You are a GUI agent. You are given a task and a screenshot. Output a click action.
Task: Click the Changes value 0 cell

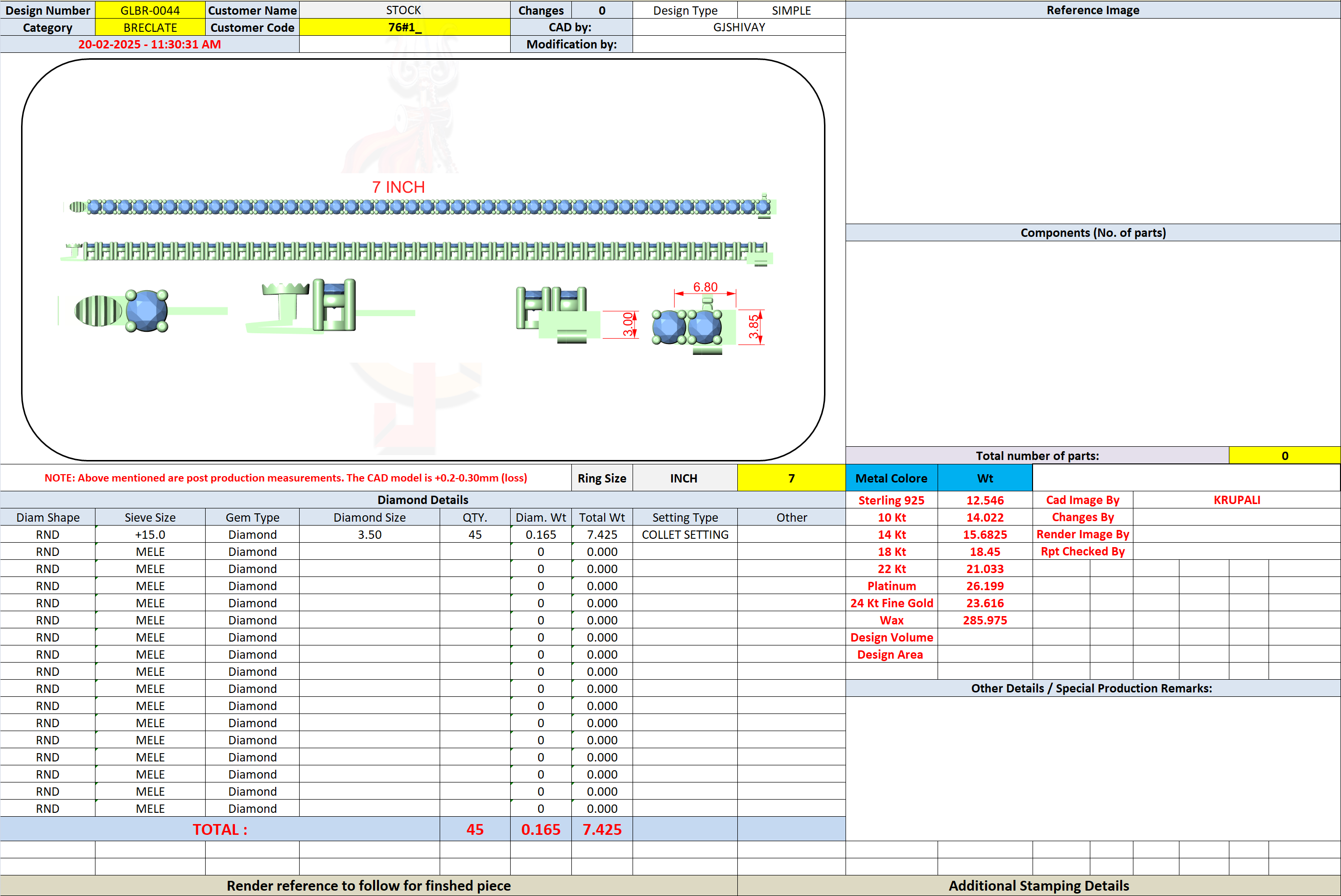(x=601, y=10)
